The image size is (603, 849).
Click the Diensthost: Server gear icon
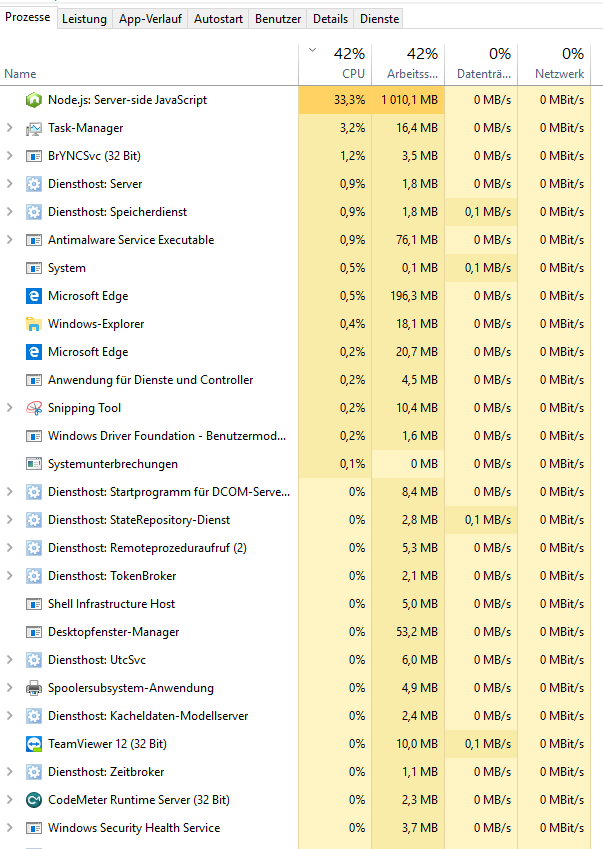[34, 184]
